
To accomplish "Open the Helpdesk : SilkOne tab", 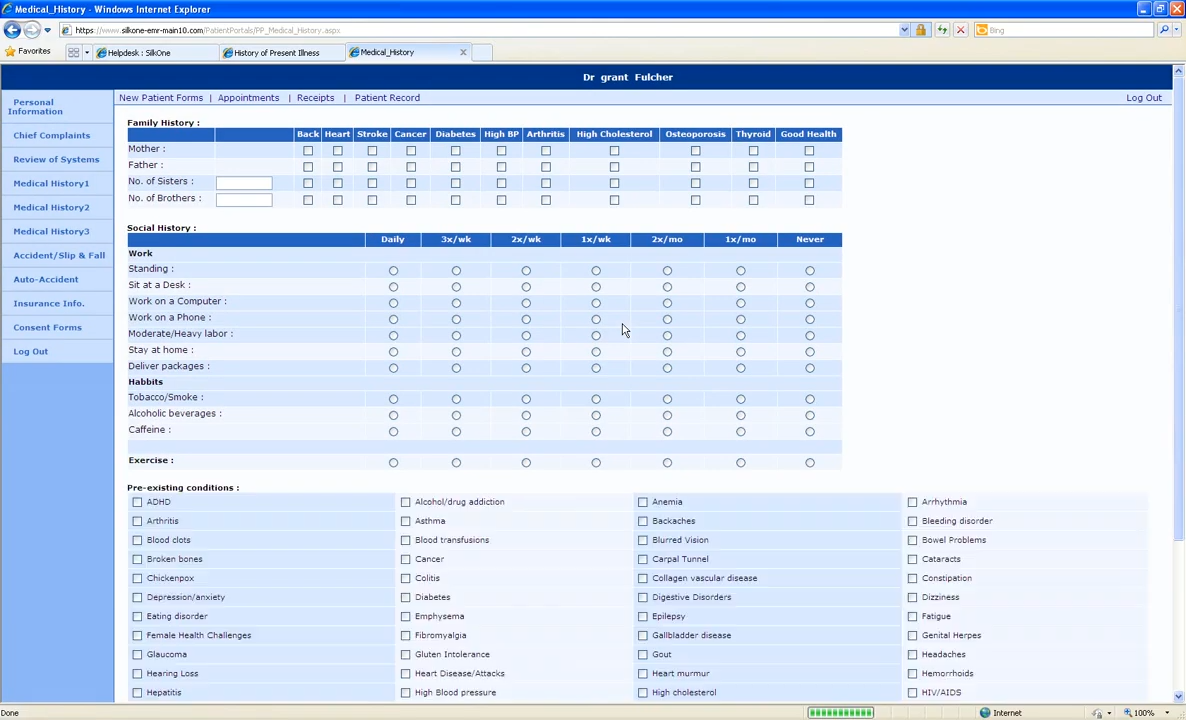I will click(139, 53).
